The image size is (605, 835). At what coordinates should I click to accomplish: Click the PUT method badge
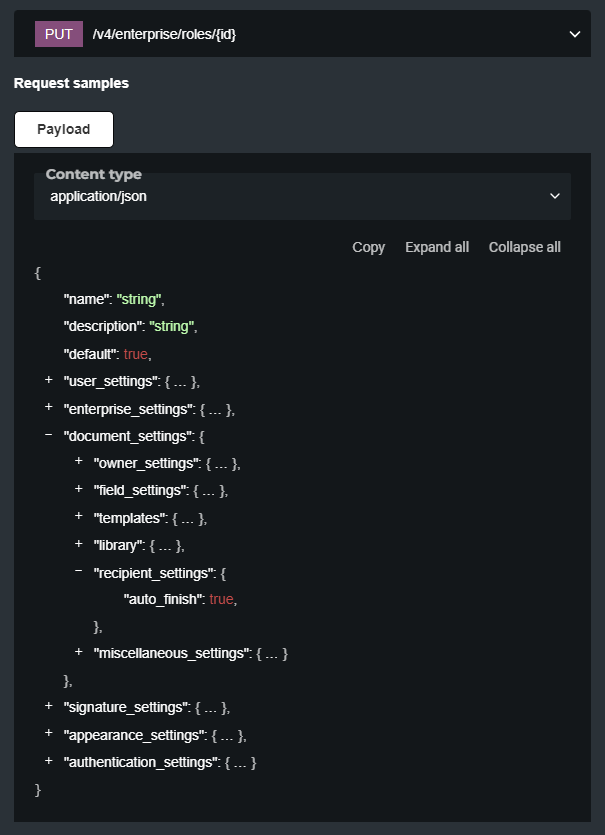[x=59, y=34]
